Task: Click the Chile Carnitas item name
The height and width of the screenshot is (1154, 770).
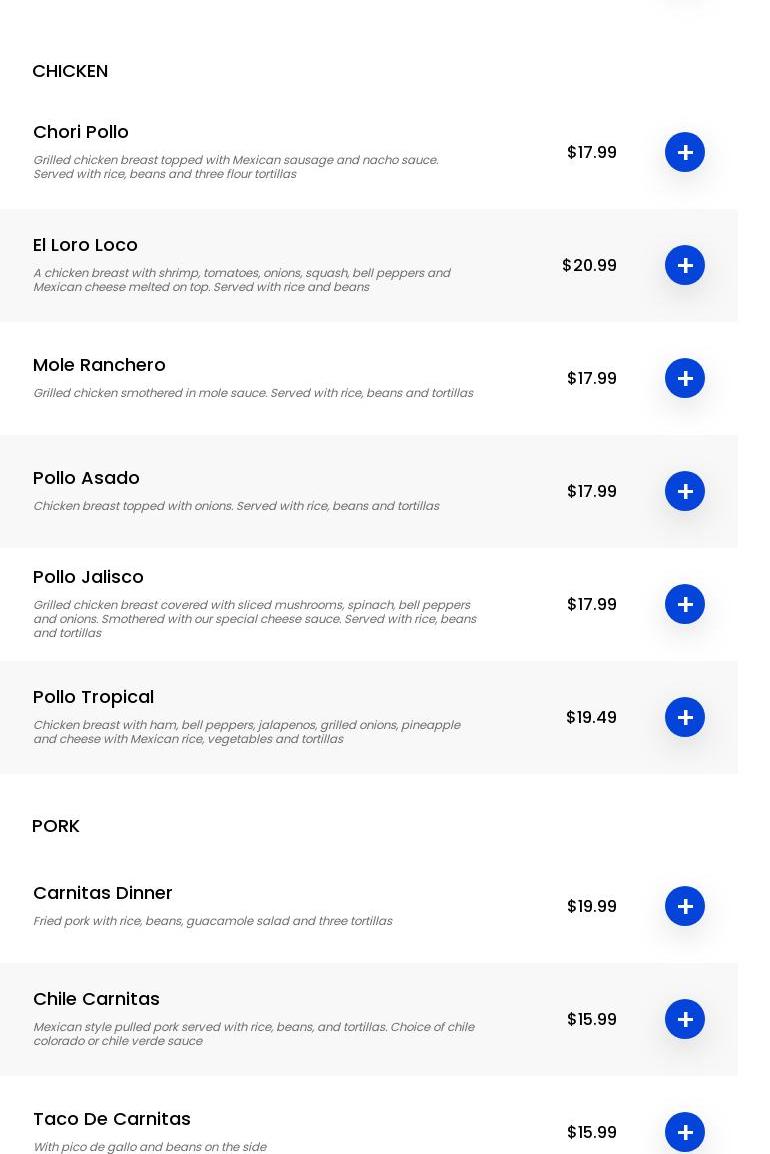Action: point(96,999)
